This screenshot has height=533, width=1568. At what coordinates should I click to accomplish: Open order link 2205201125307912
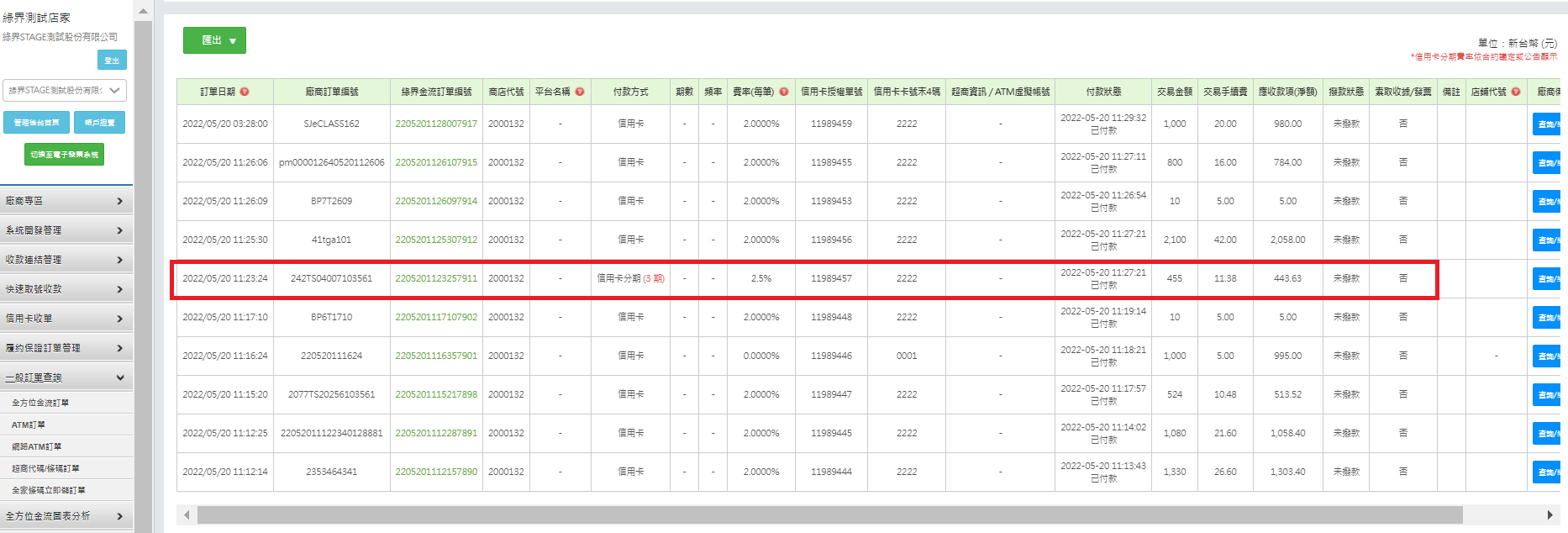tap(436, 240)
